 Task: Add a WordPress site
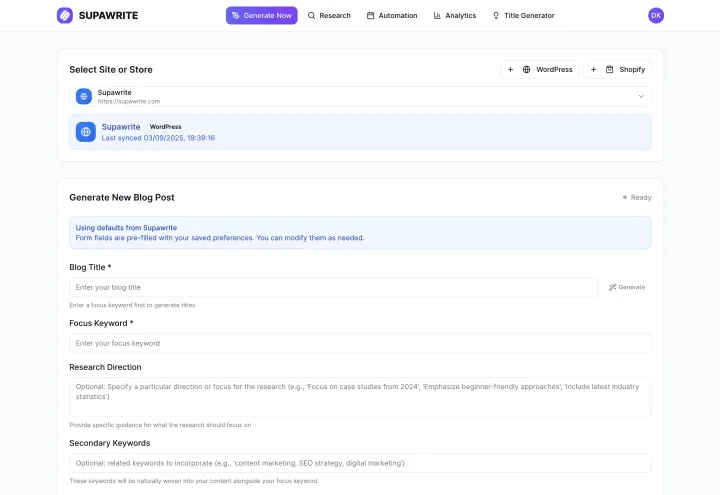(540, 69)
